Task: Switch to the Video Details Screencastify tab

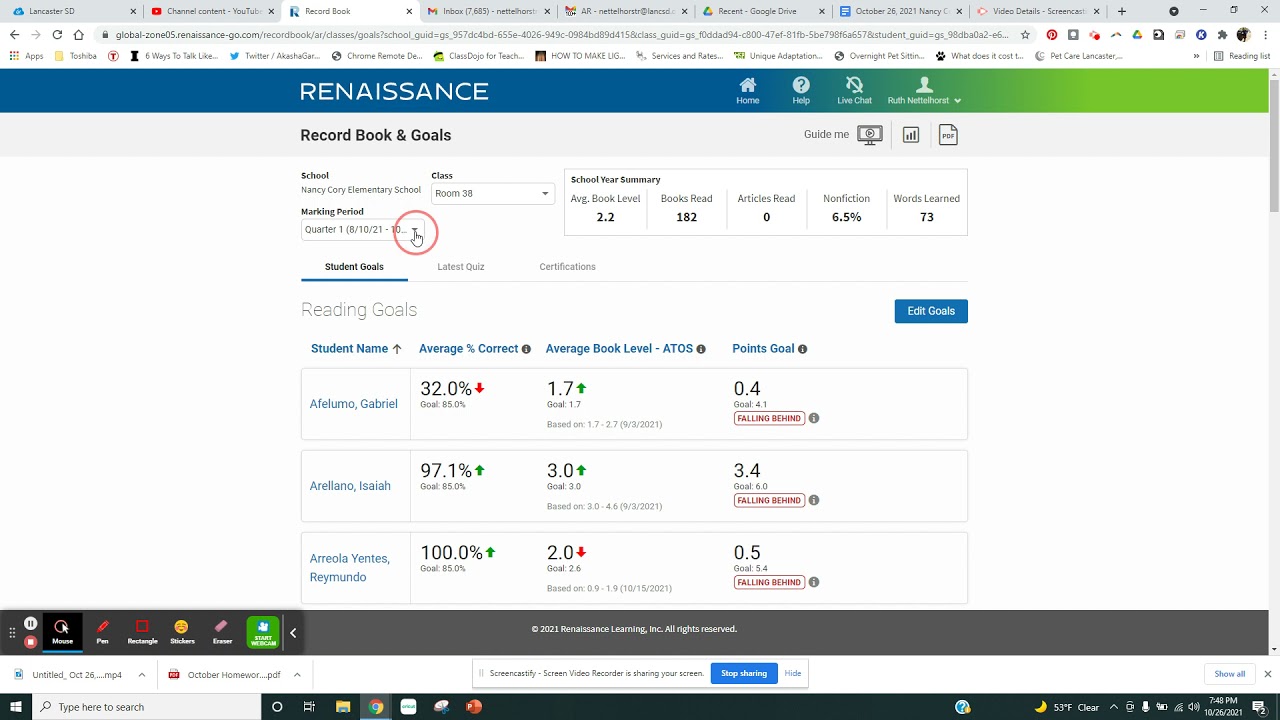Action: [x=1038, y=11]
